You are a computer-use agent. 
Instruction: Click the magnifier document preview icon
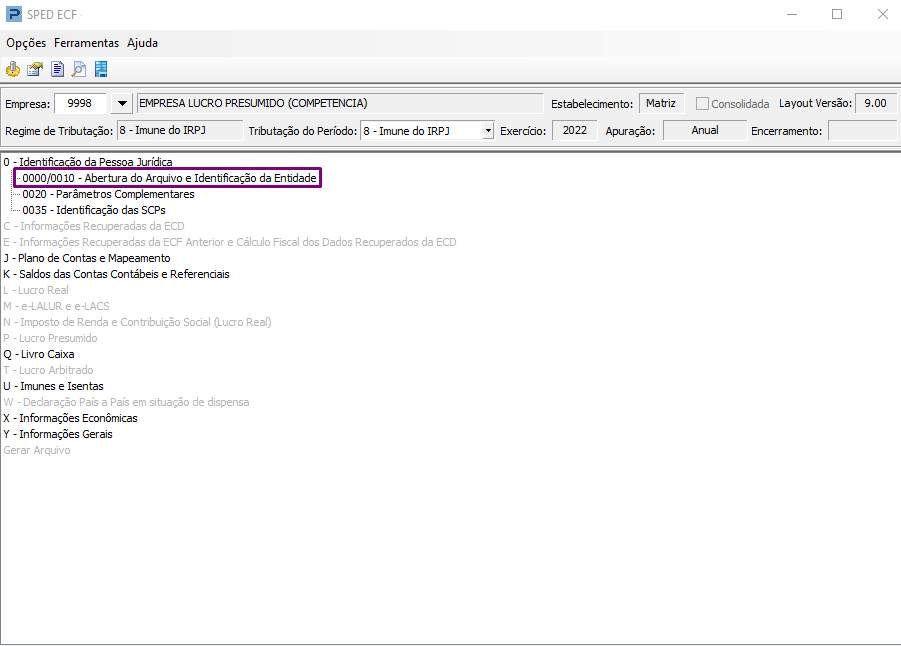click(x=79, y=70)
